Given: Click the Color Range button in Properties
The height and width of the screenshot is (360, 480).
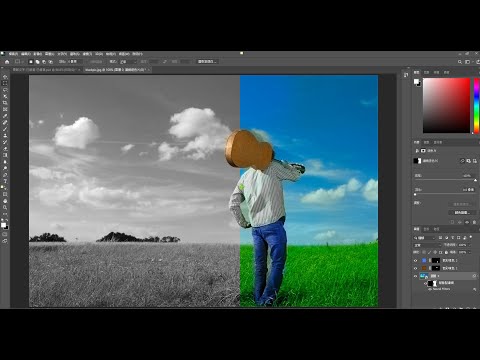Looking at the screenshot, I should click(x=462, y=212).
